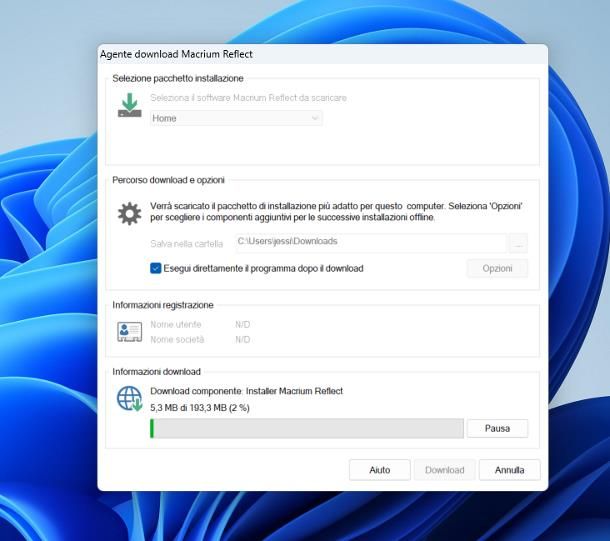
Task: Click the Aiuto help button
Action: [380, 470]
